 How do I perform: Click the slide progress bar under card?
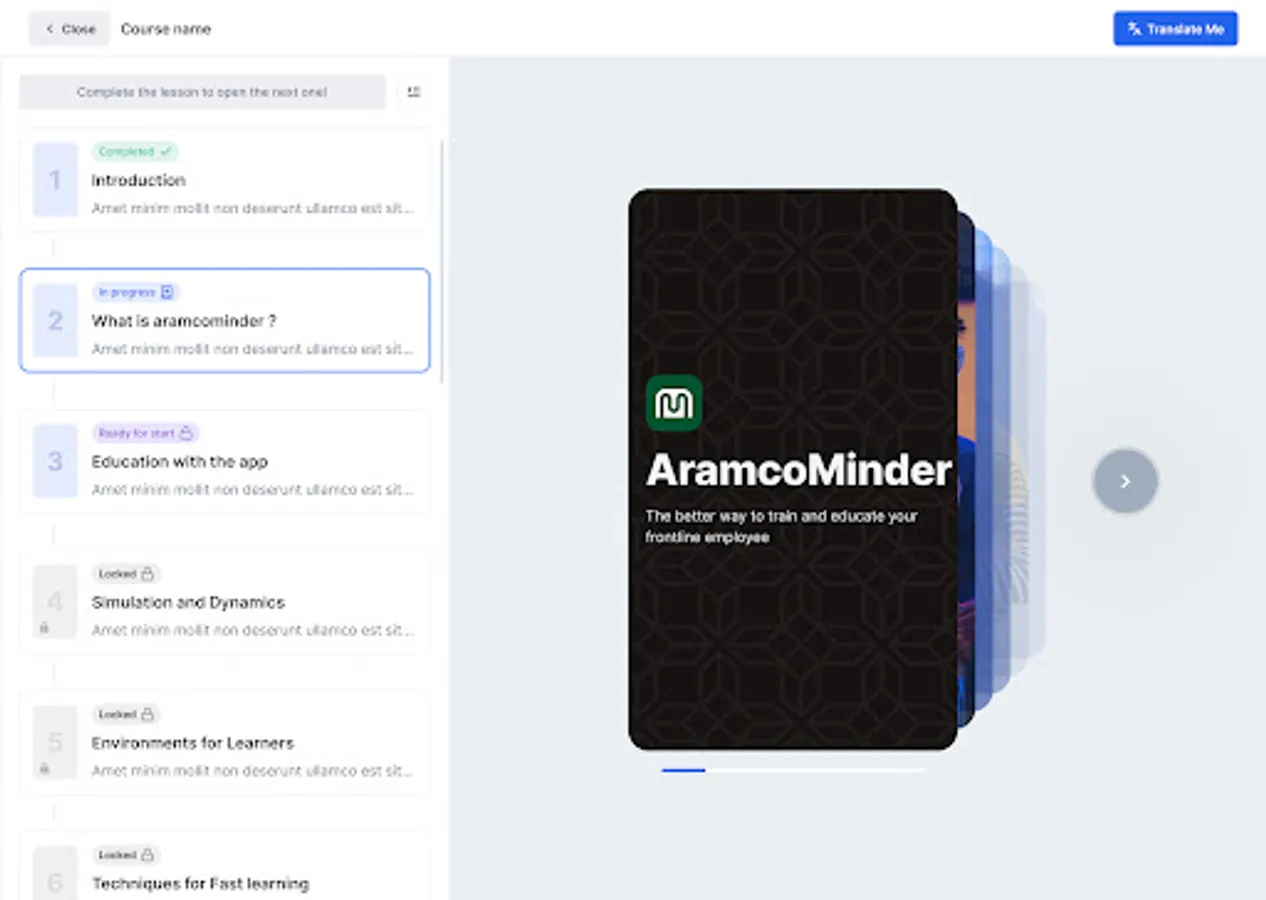tap(793, 770)
